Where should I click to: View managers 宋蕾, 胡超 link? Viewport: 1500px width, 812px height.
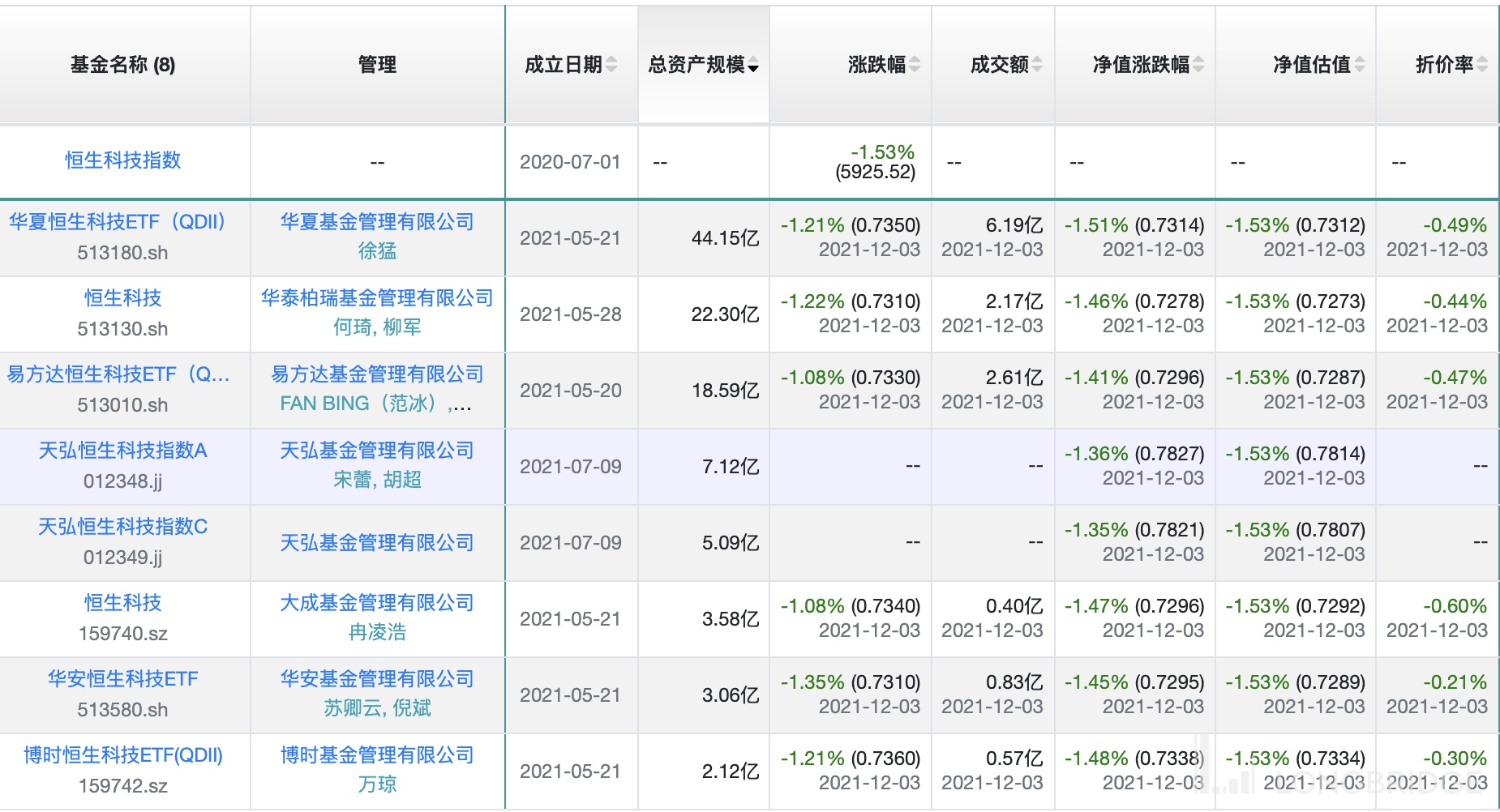377,480
